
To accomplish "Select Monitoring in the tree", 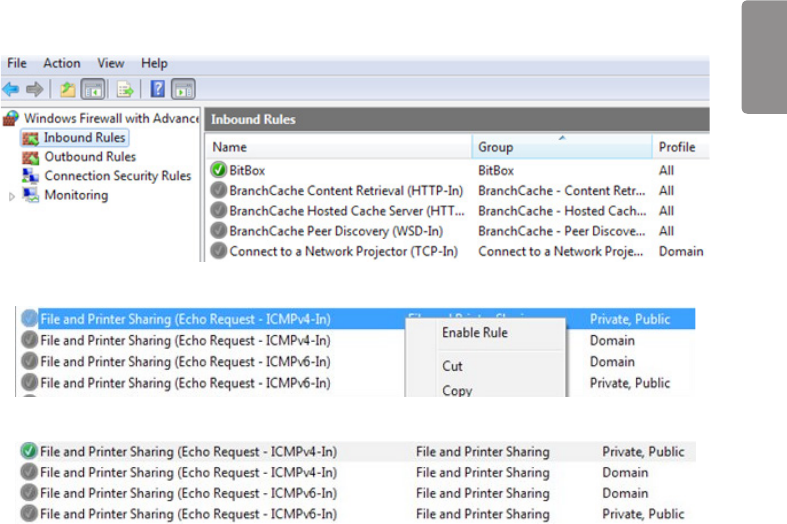I will 76,195.
